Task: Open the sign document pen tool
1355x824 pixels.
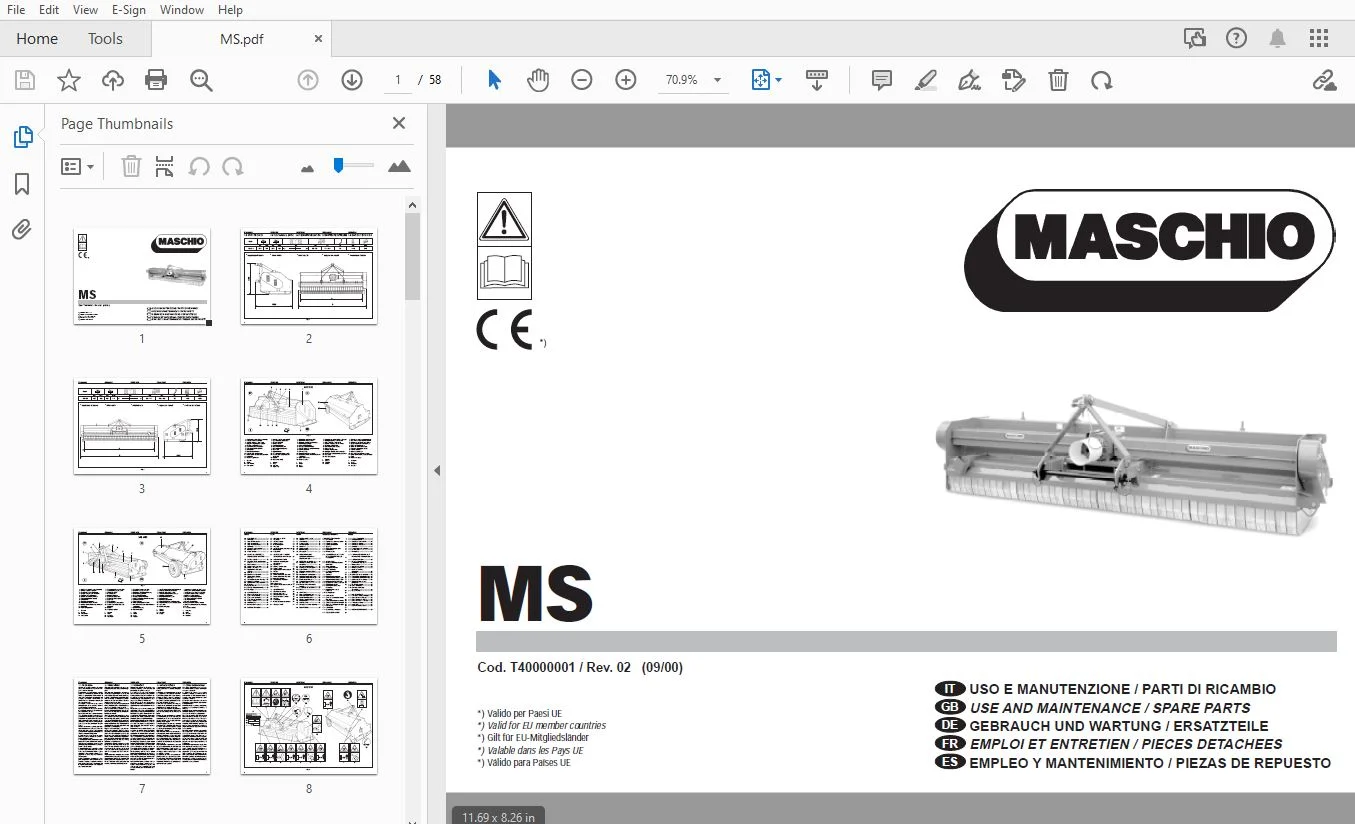Action: pyautogui.click(x=969, y=80)
